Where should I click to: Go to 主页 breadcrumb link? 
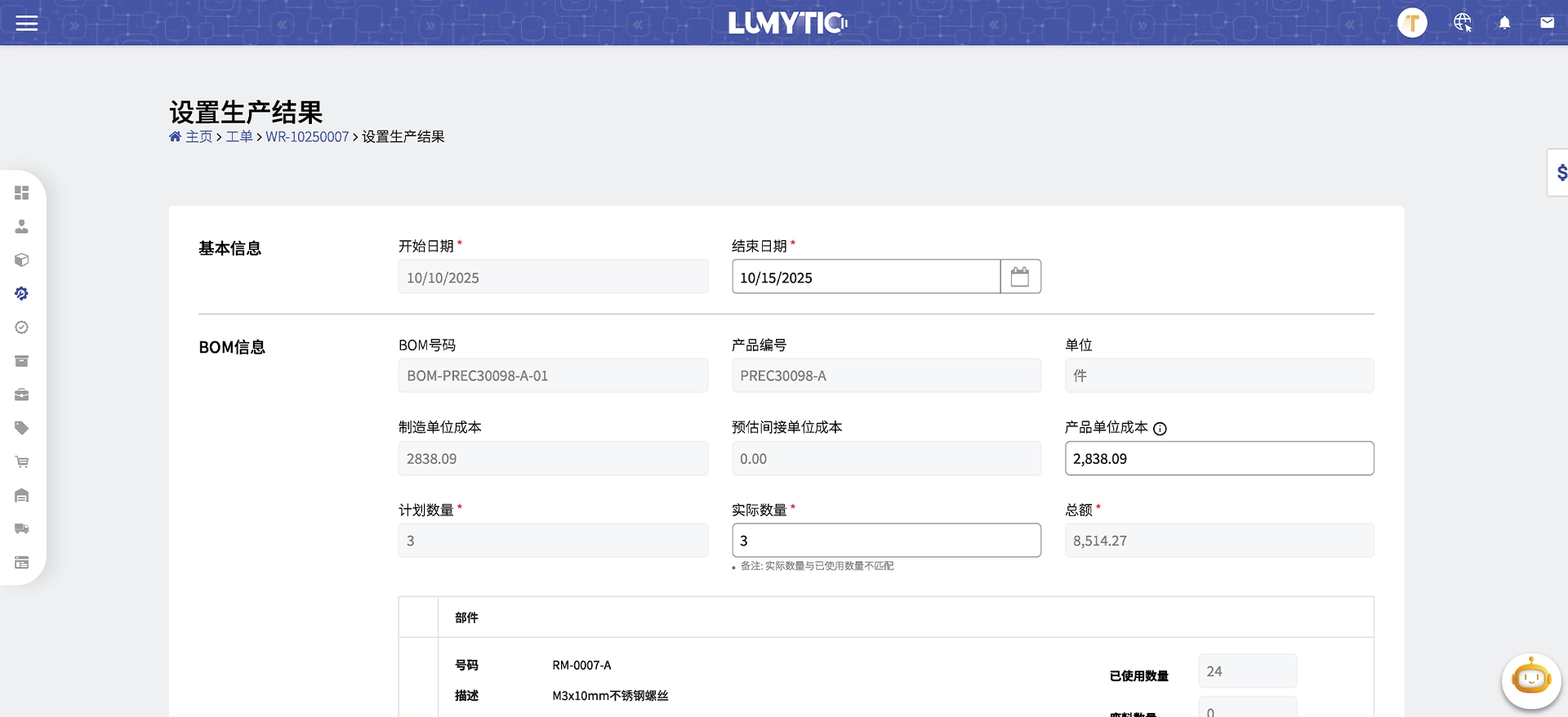point(198,136)
